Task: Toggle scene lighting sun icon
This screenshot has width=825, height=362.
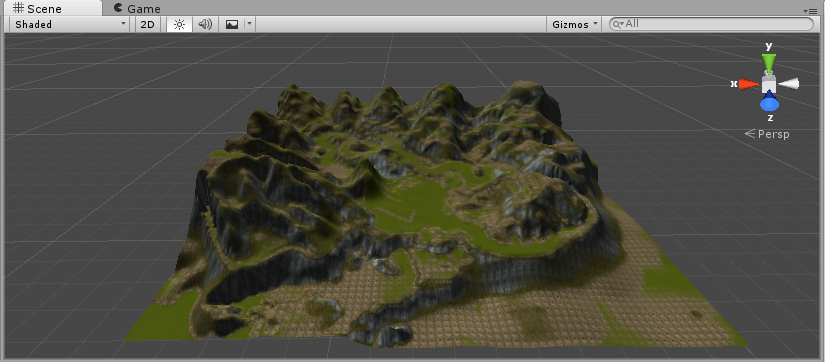Action: 179,24
